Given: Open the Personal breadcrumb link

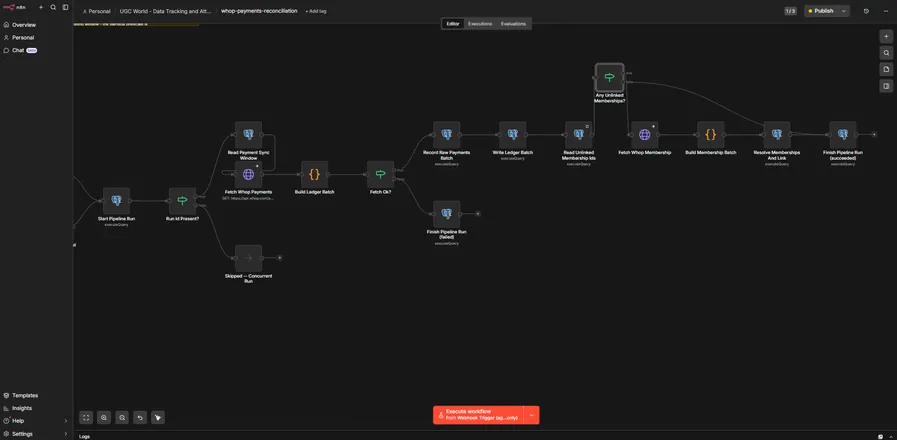Looking at the screenshot, I should coord(96,11).
